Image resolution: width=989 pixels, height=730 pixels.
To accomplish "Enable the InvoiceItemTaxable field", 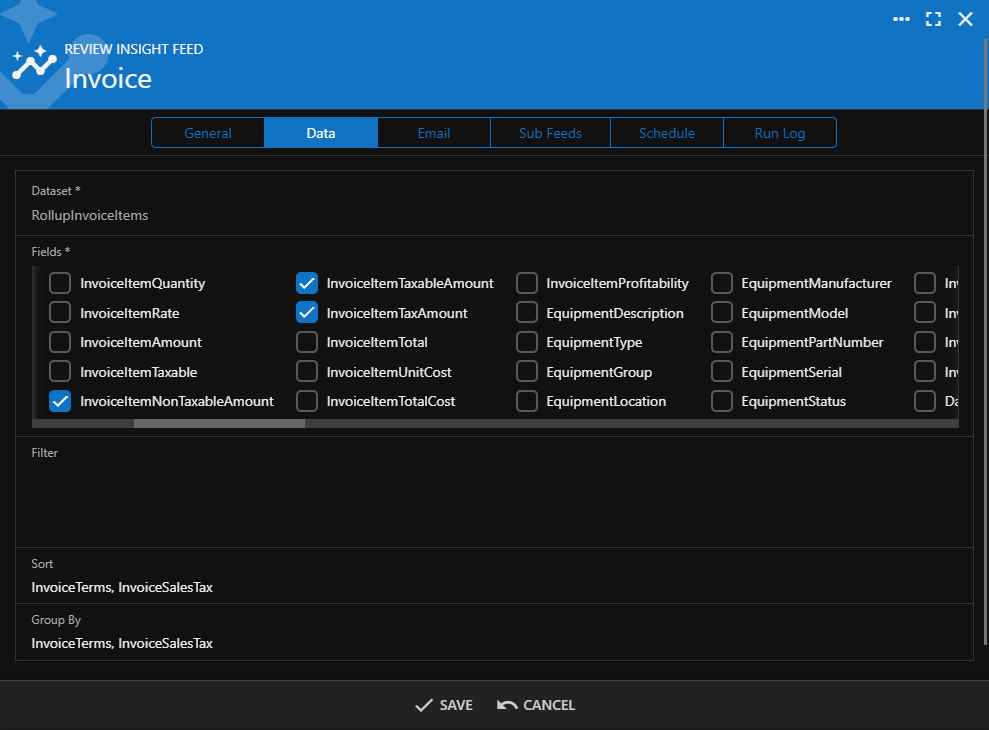I will [x=60, y=372].
